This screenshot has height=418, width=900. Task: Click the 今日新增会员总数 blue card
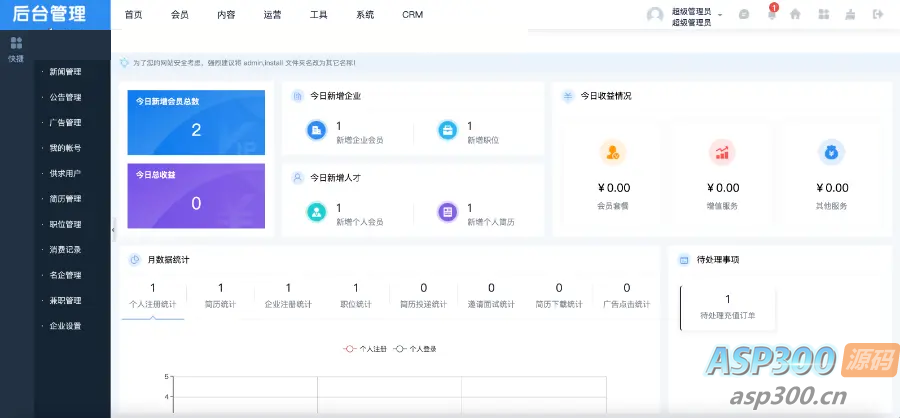click(196, 122)
